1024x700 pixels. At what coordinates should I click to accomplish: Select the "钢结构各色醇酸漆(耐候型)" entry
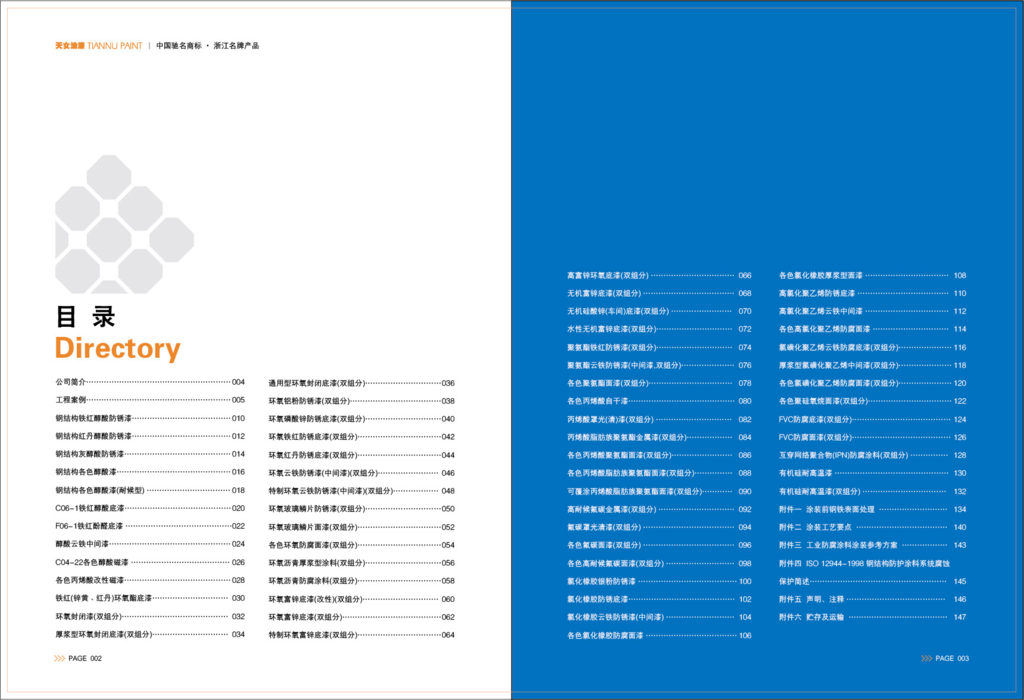[x=150, y=490]
